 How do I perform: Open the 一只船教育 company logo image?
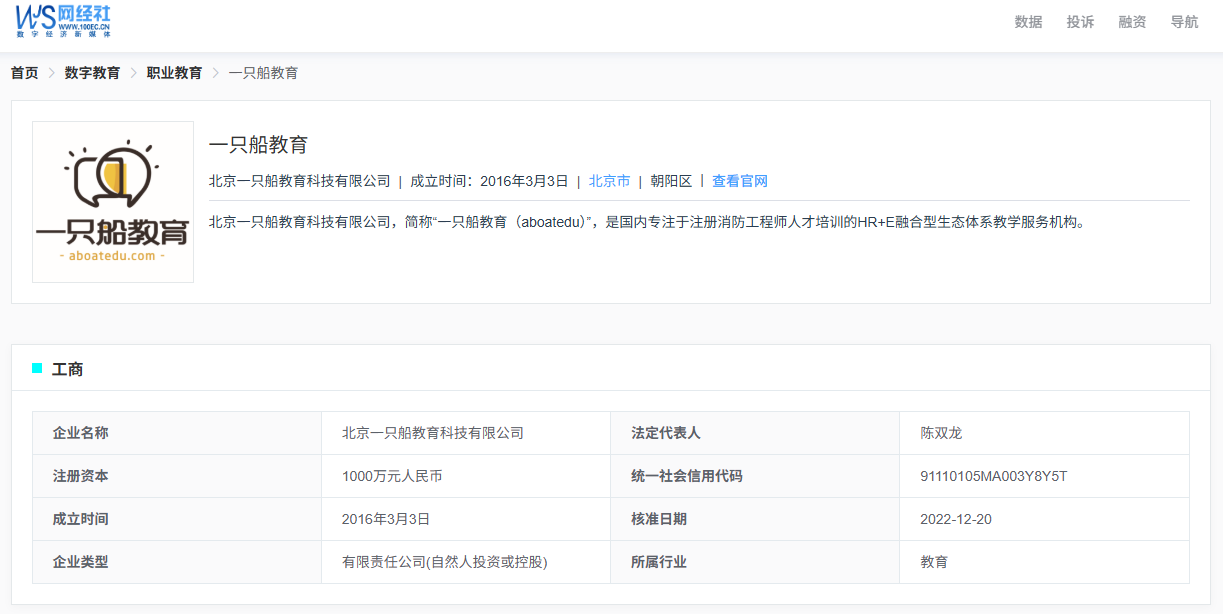(x=113, y=202)
